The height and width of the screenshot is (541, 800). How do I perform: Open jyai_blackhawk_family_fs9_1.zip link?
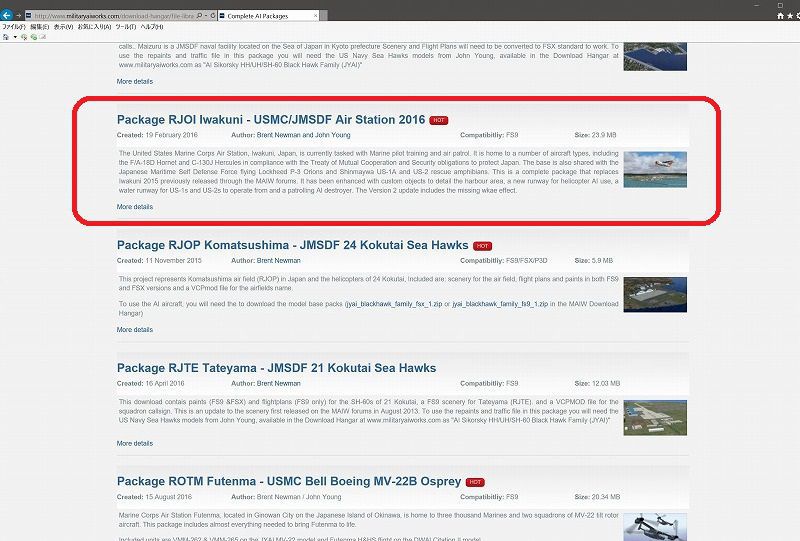500,304
